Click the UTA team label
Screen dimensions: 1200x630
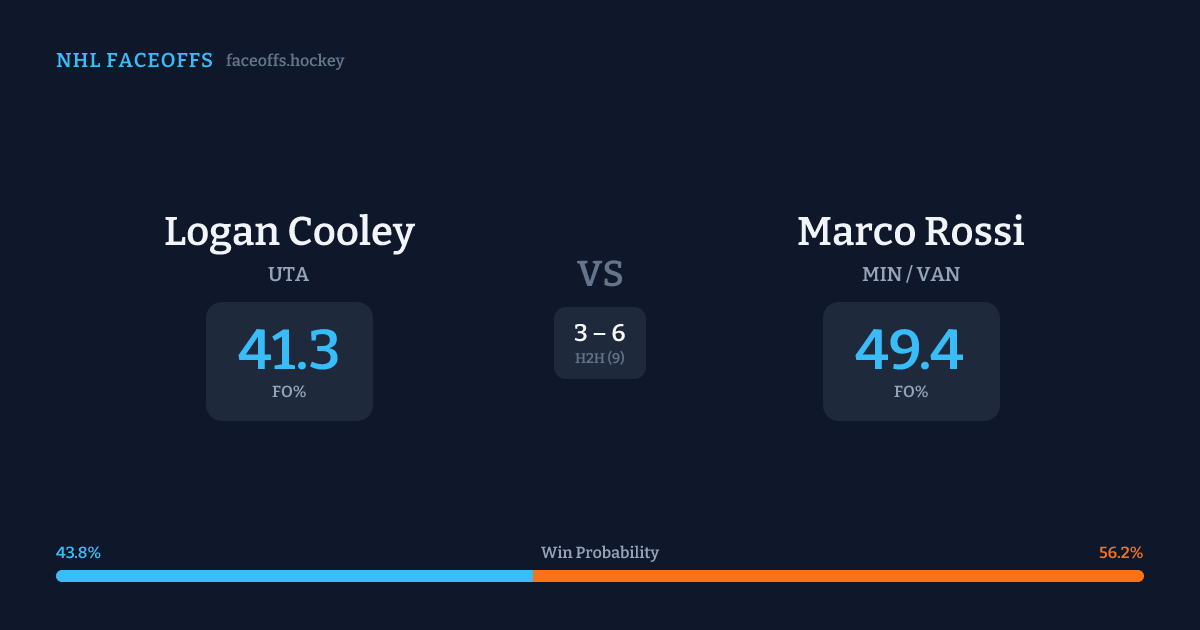coord(289,274)
